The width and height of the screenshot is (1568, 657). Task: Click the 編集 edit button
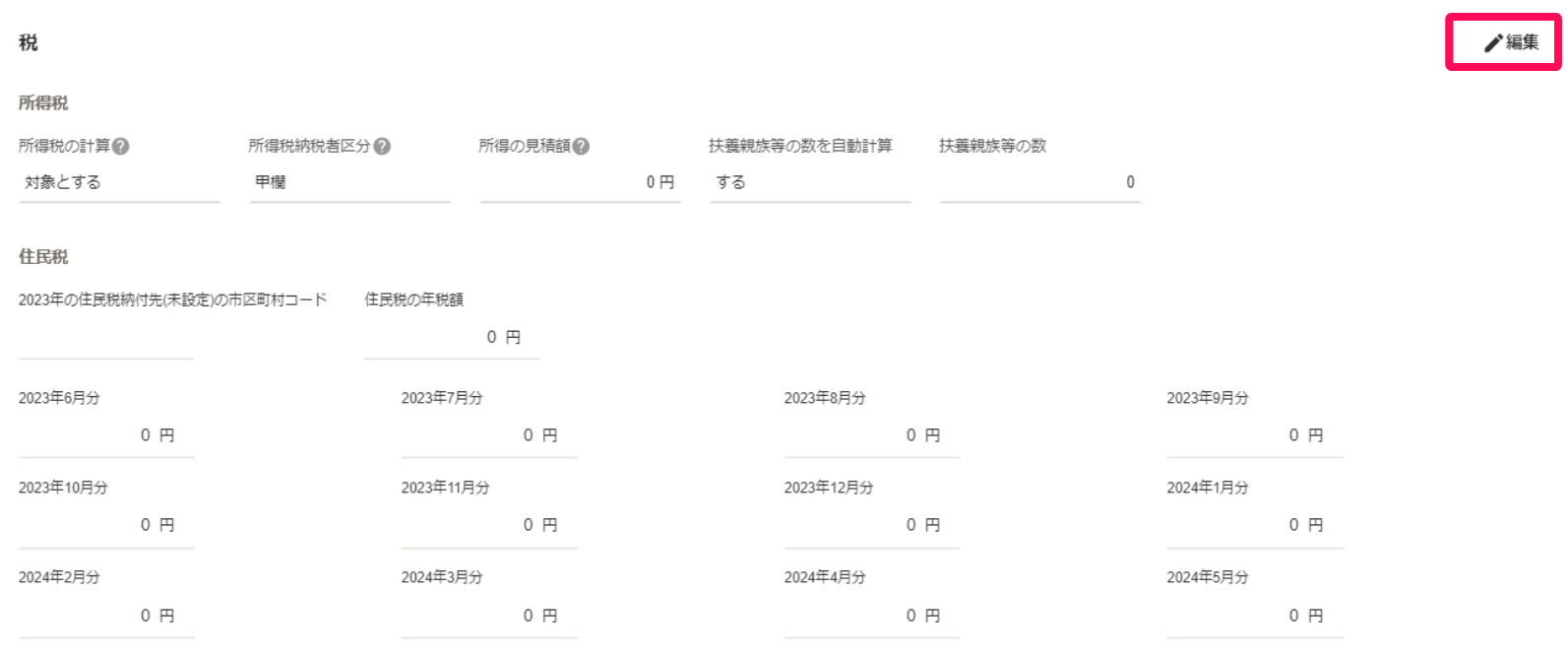(1511, 42)
